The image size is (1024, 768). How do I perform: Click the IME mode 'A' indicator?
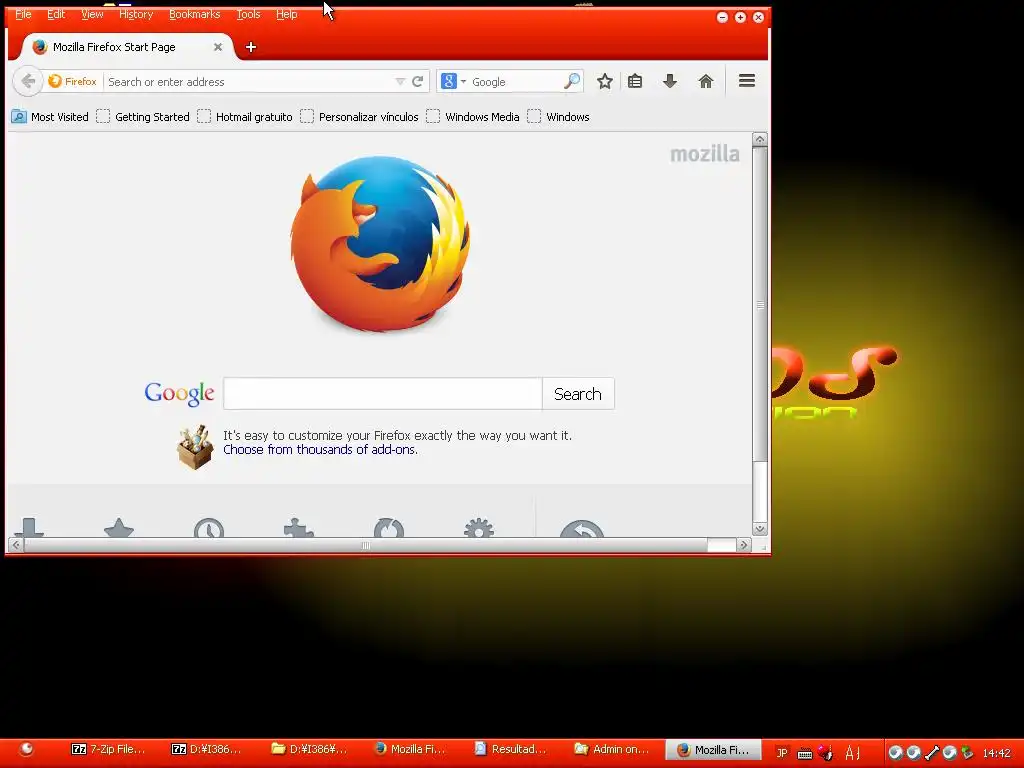850,753
